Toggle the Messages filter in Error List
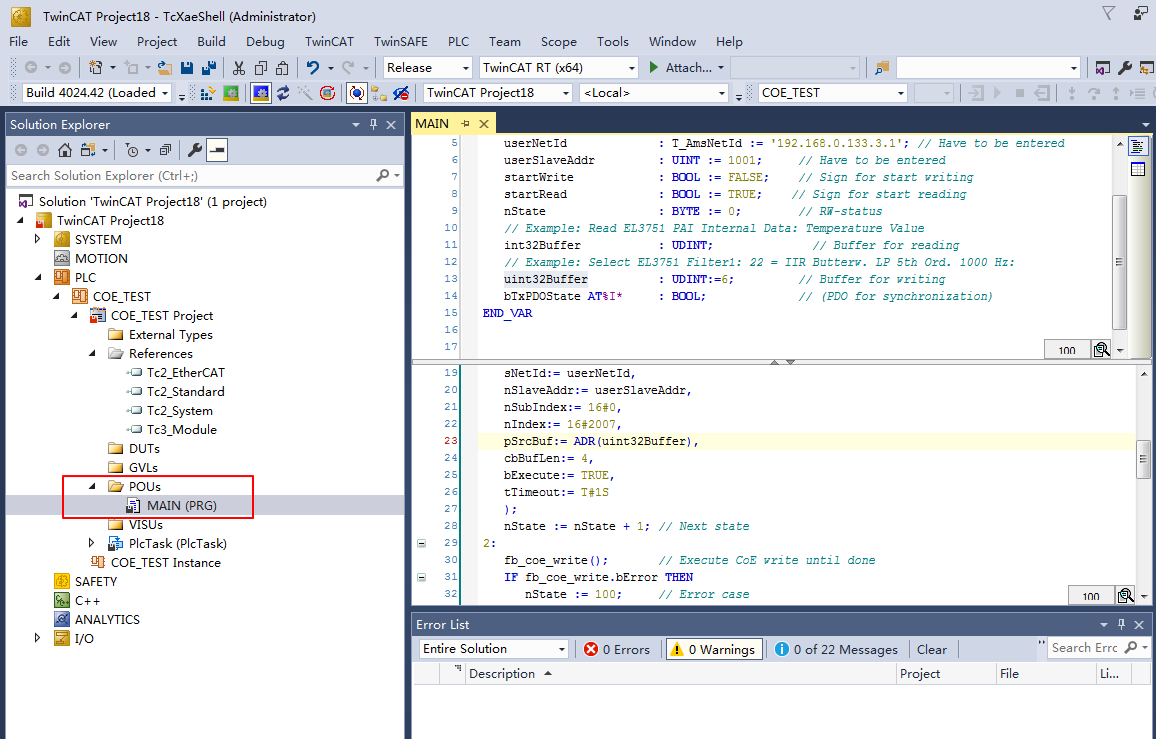 tap(836, 649)
